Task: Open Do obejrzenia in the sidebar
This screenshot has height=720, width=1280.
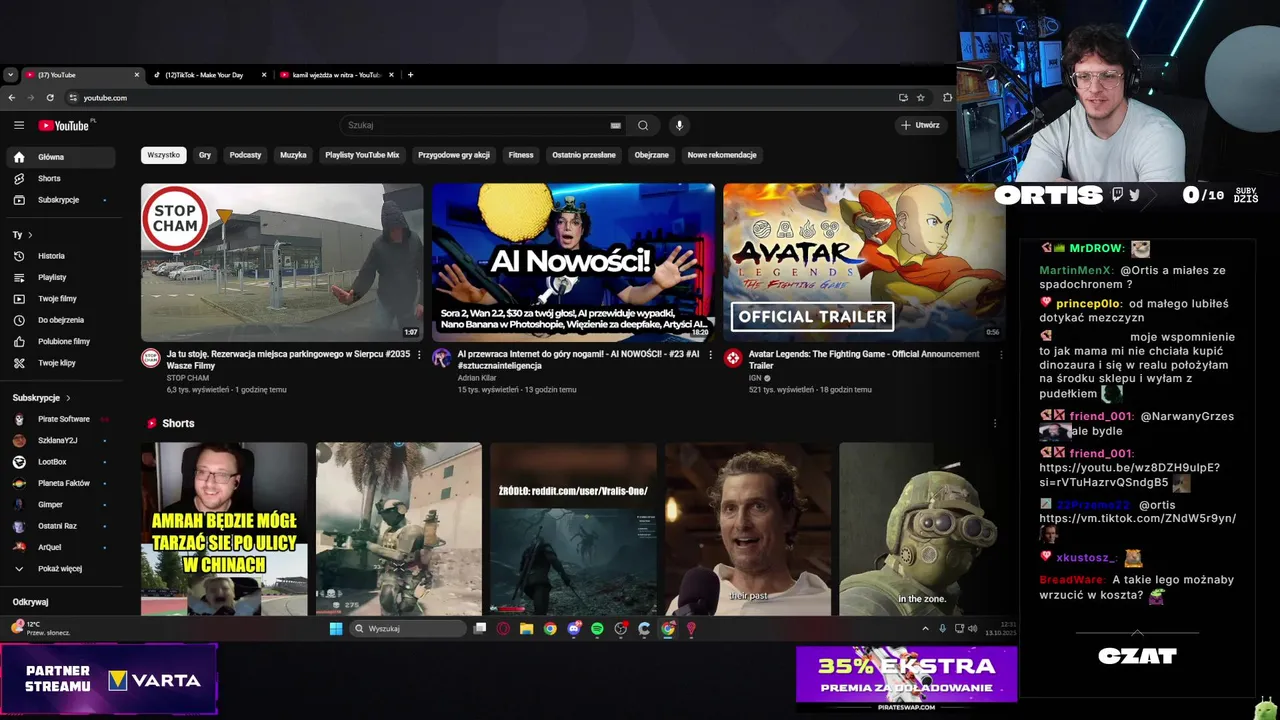Action: click(62, 320)
